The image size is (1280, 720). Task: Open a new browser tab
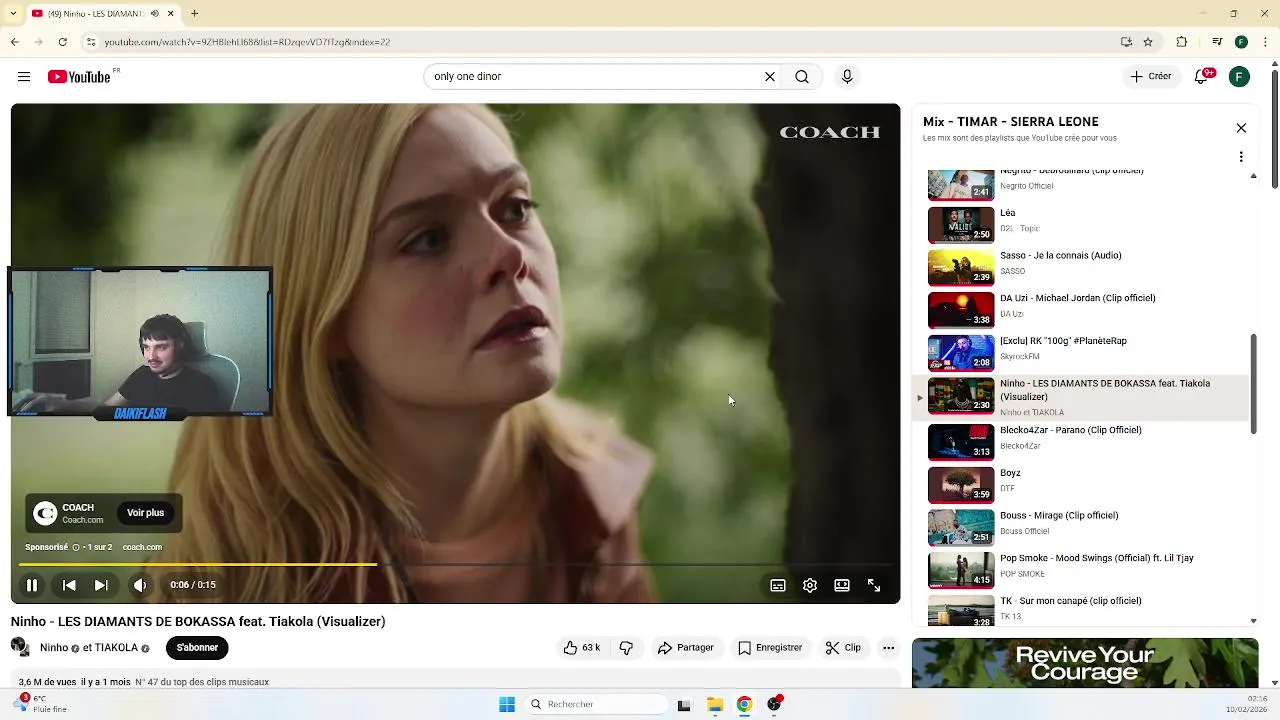(194, 14)
